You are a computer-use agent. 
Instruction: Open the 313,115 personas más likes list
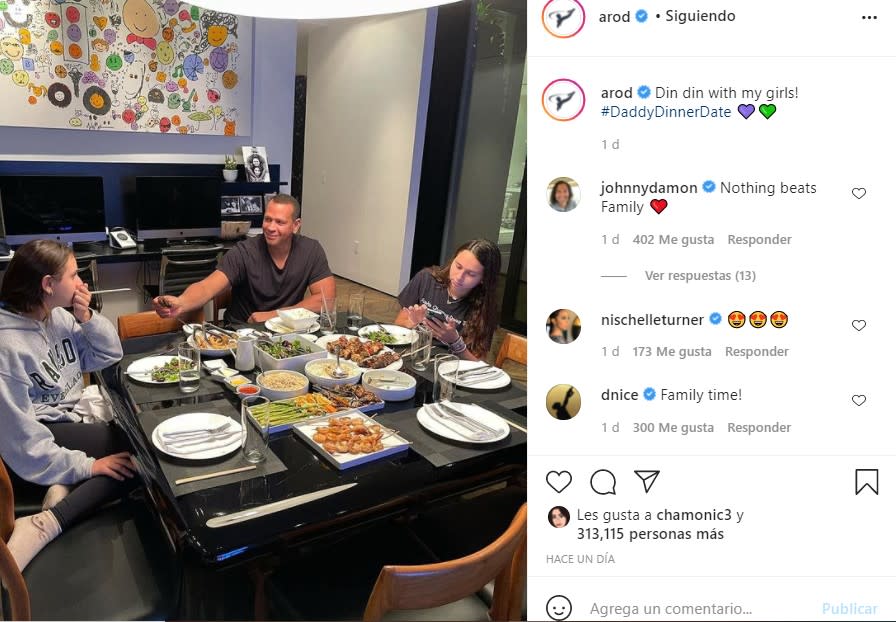(x=650, y=534)
